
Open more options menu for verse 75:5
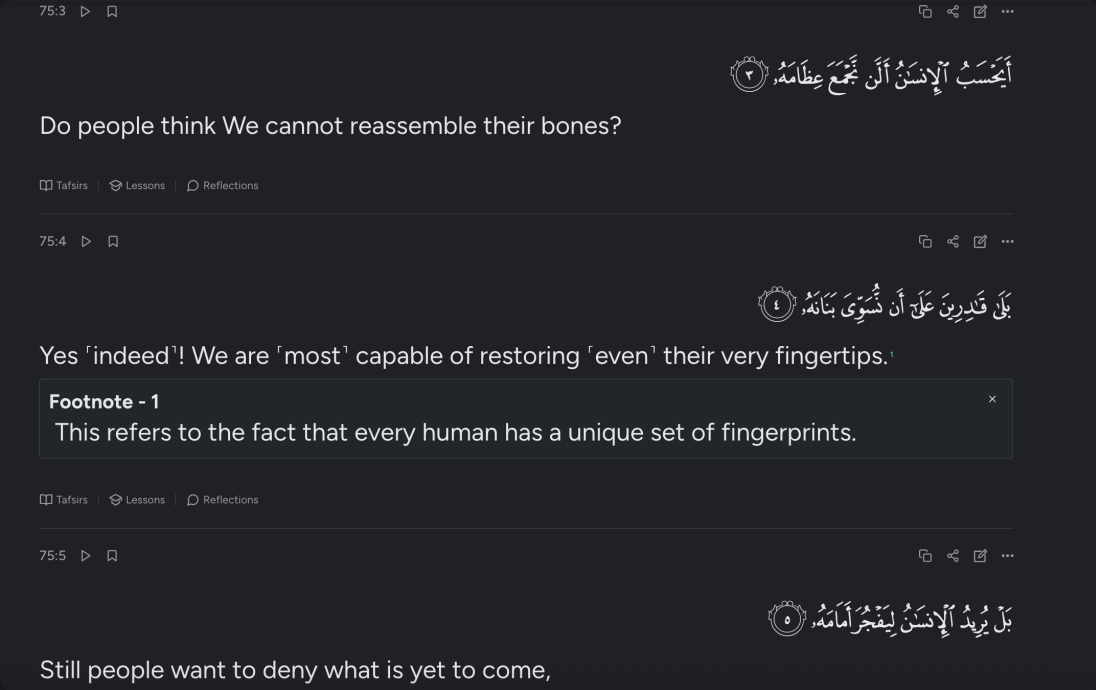click(1006, 556)
